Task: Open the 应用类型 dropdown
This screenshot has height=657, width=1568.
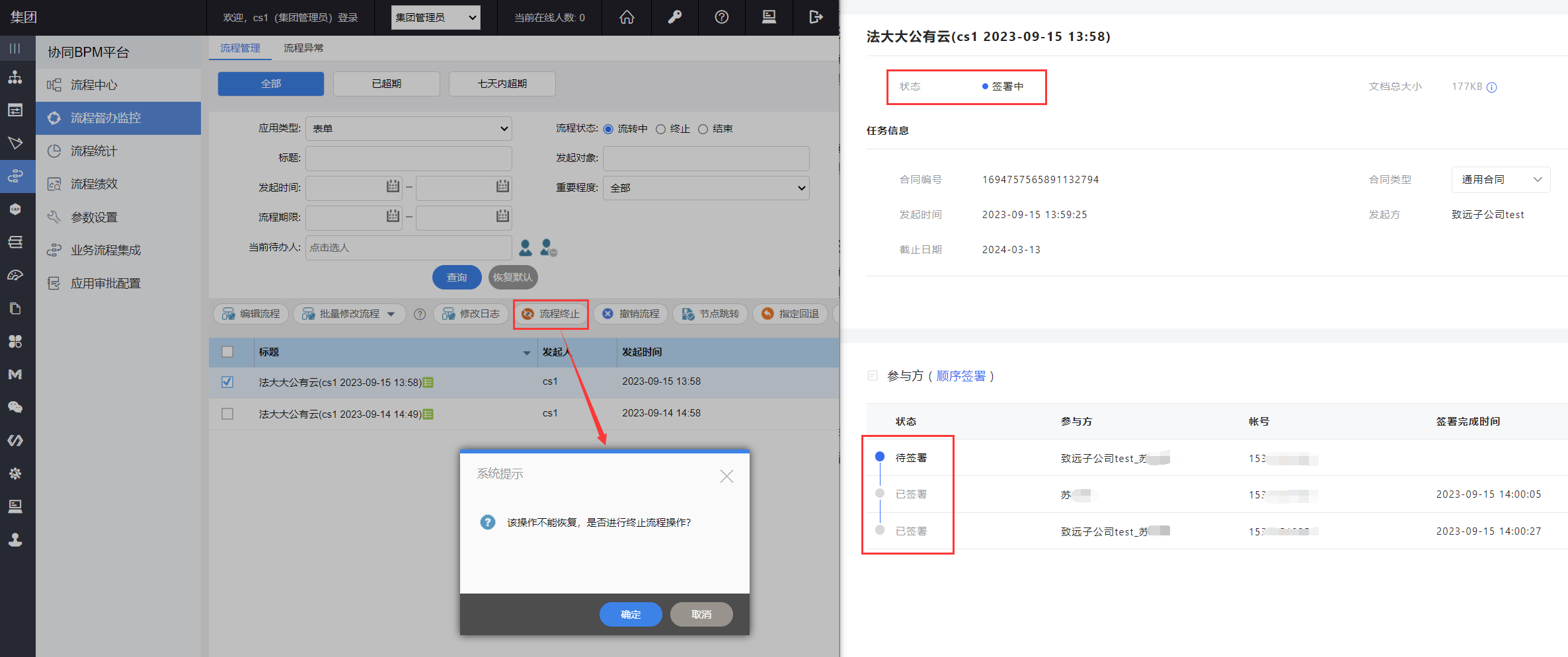Action: 409,129
